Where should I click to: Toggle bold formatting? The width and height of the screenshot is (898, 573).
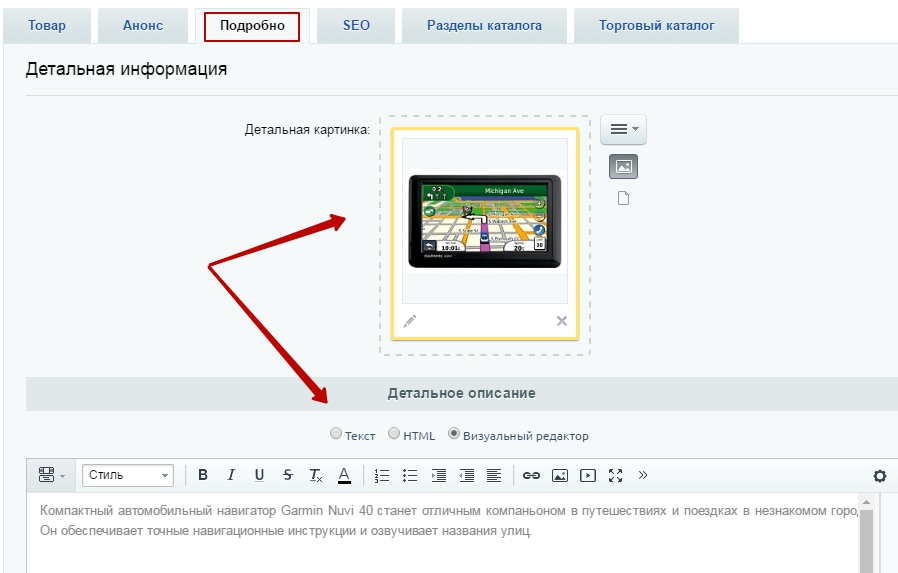pyautogui.click(x=203, y=475)
